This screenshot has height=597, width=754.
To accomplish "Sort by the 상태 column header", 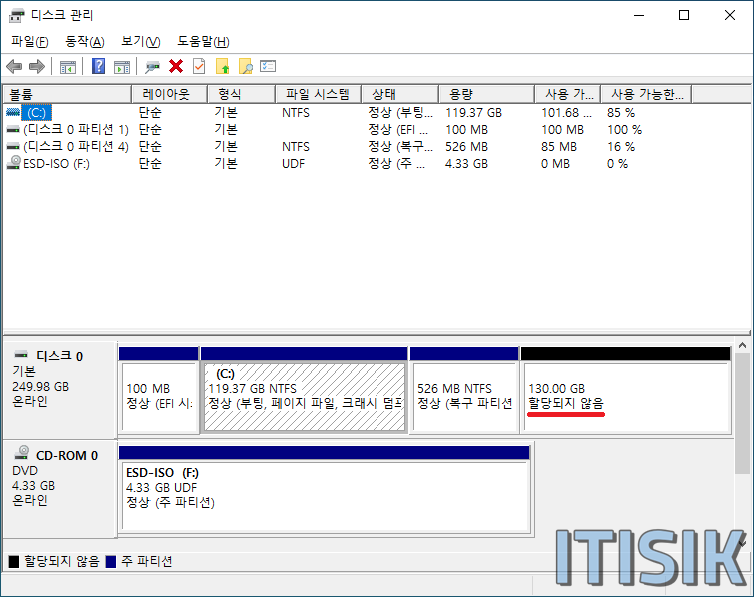I will coord(400,94).
